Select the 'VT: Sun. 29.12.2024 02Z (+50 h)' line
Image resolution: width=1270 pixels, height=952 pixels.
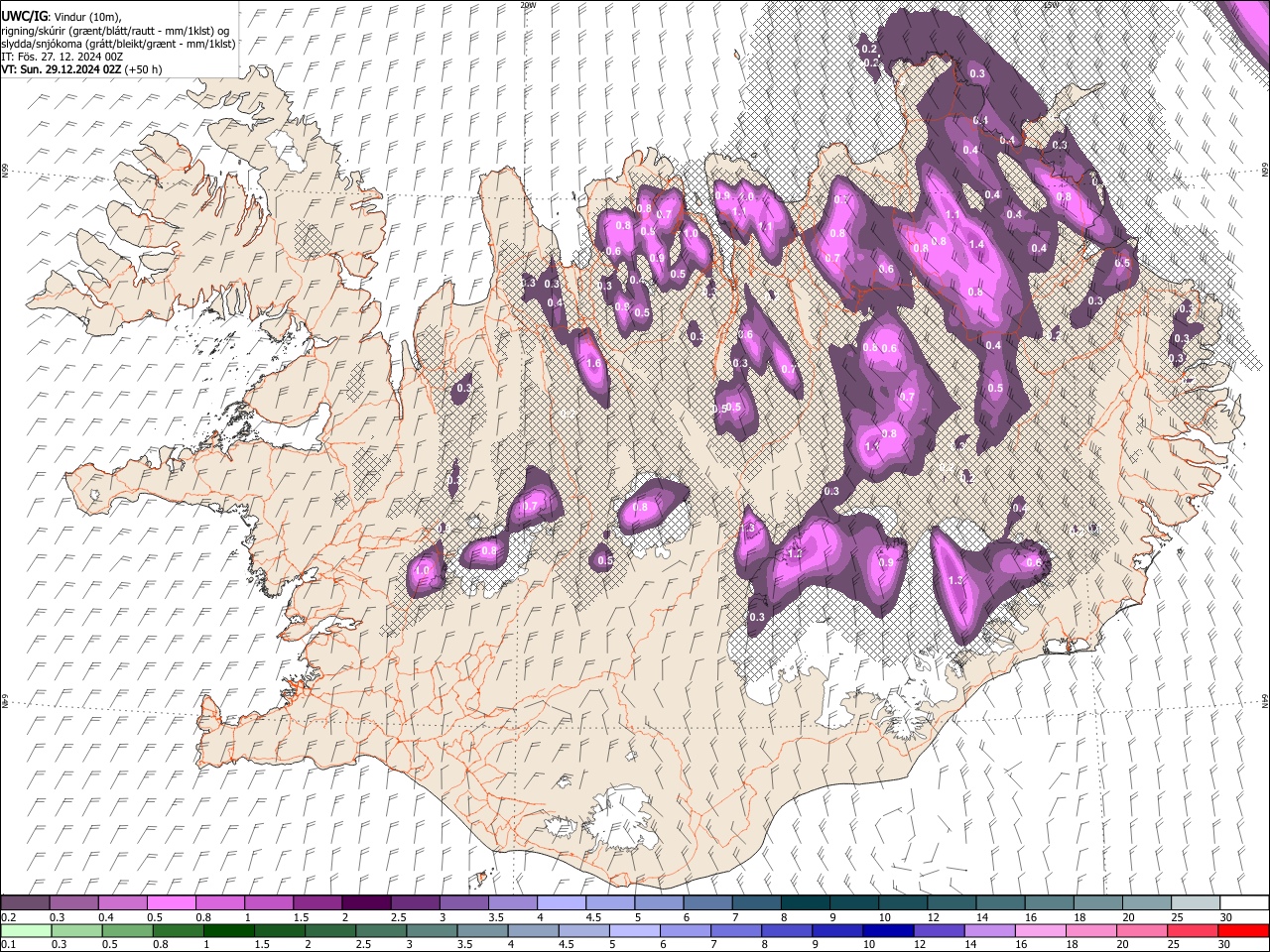tap(81, 69)
